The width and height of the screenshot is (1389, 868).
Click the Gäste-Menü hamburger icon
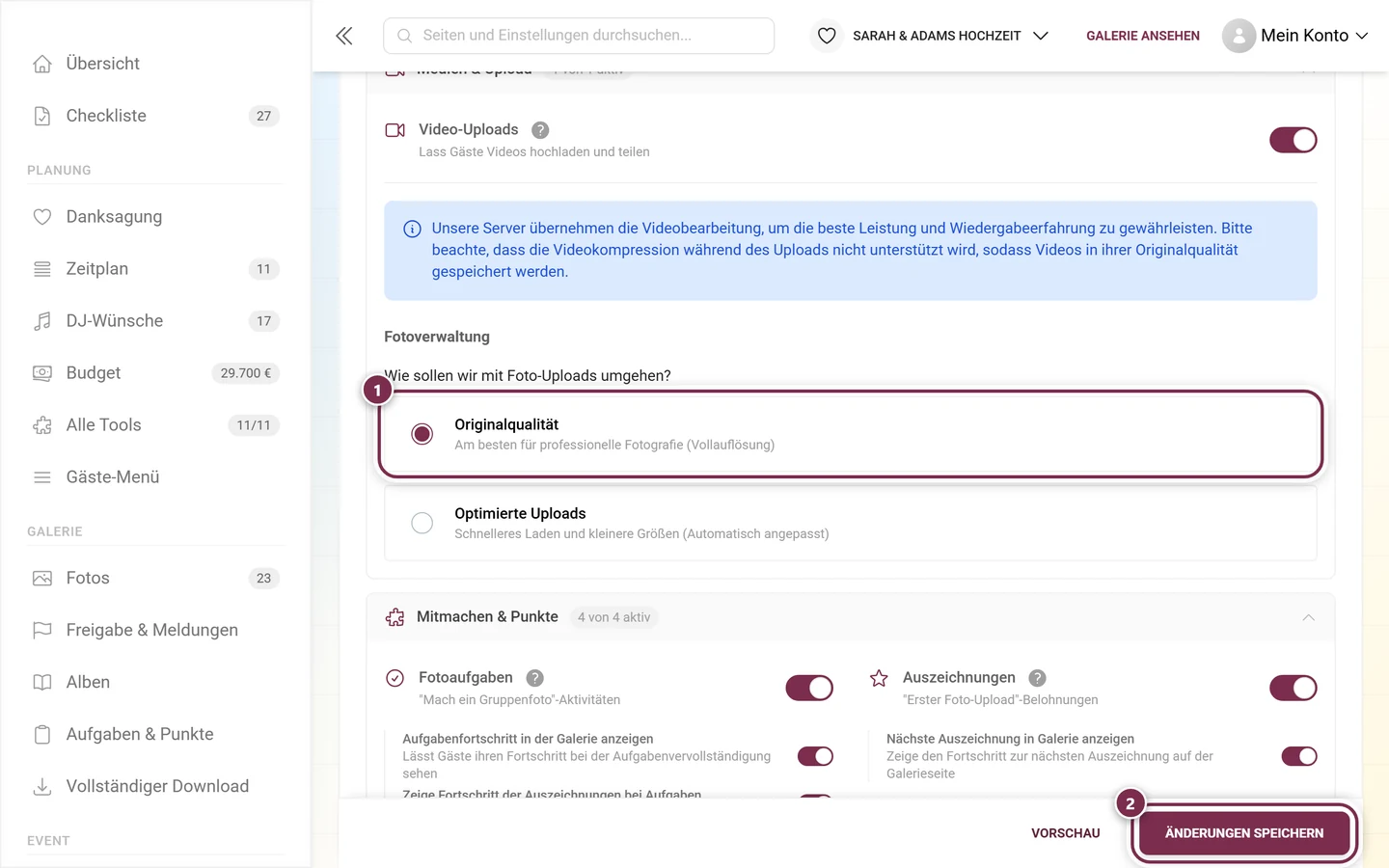[42, 477]
